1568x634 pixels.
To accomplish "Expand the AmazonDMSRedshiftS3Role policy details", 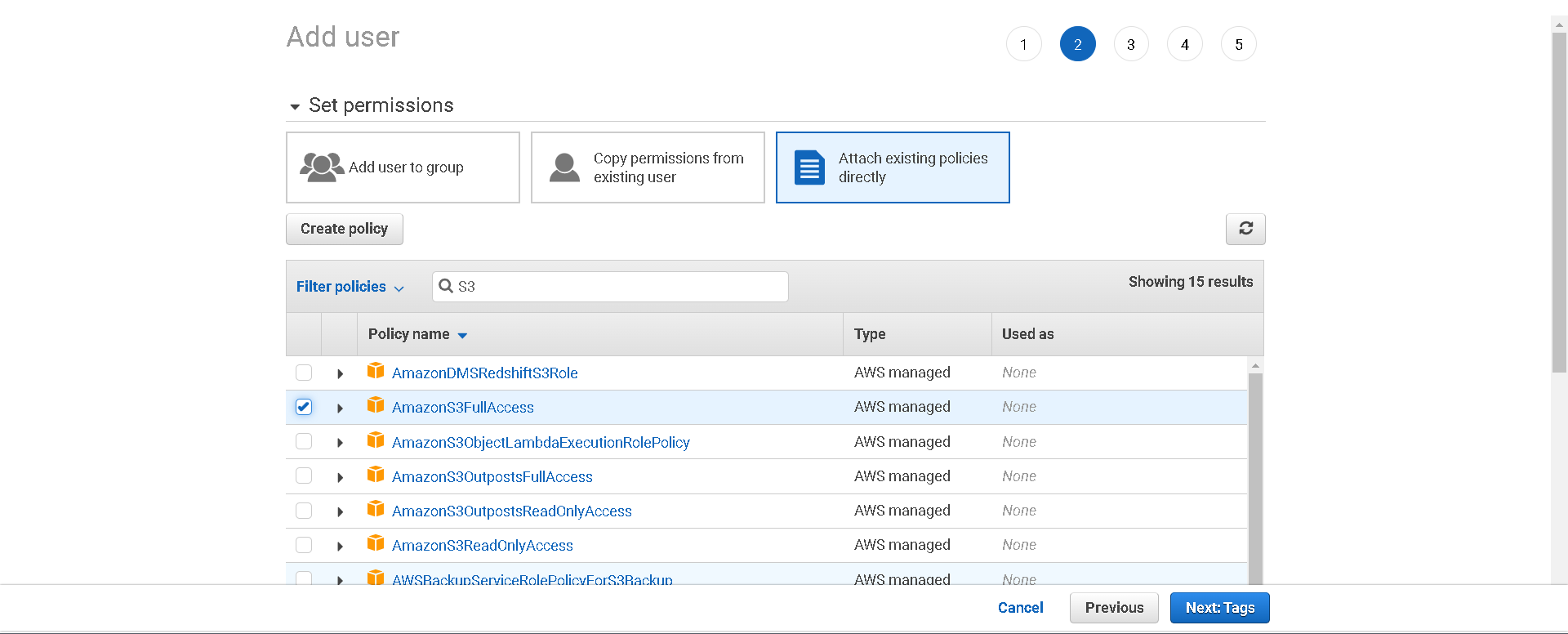I will [340, 373].
